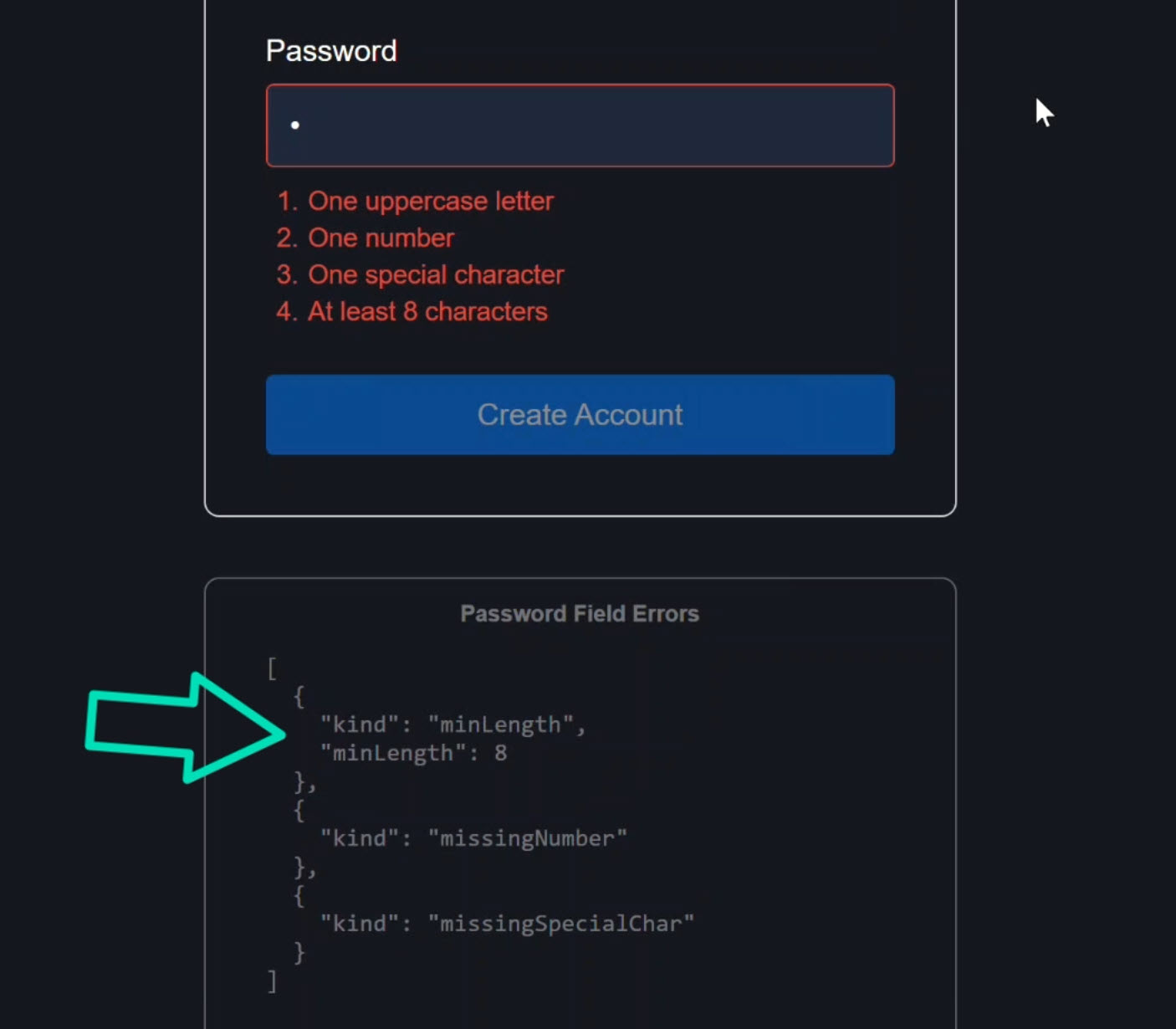Click the 'minLength: 8' JSON value

(414, 753)
